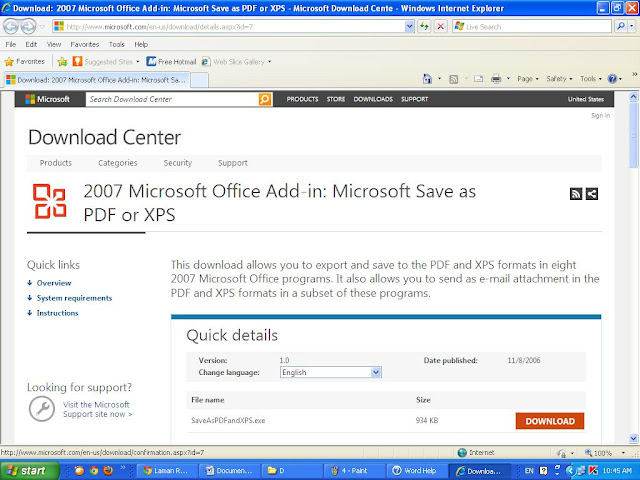
Task: Click in the Search Download Center field
Action: (172, 99)
